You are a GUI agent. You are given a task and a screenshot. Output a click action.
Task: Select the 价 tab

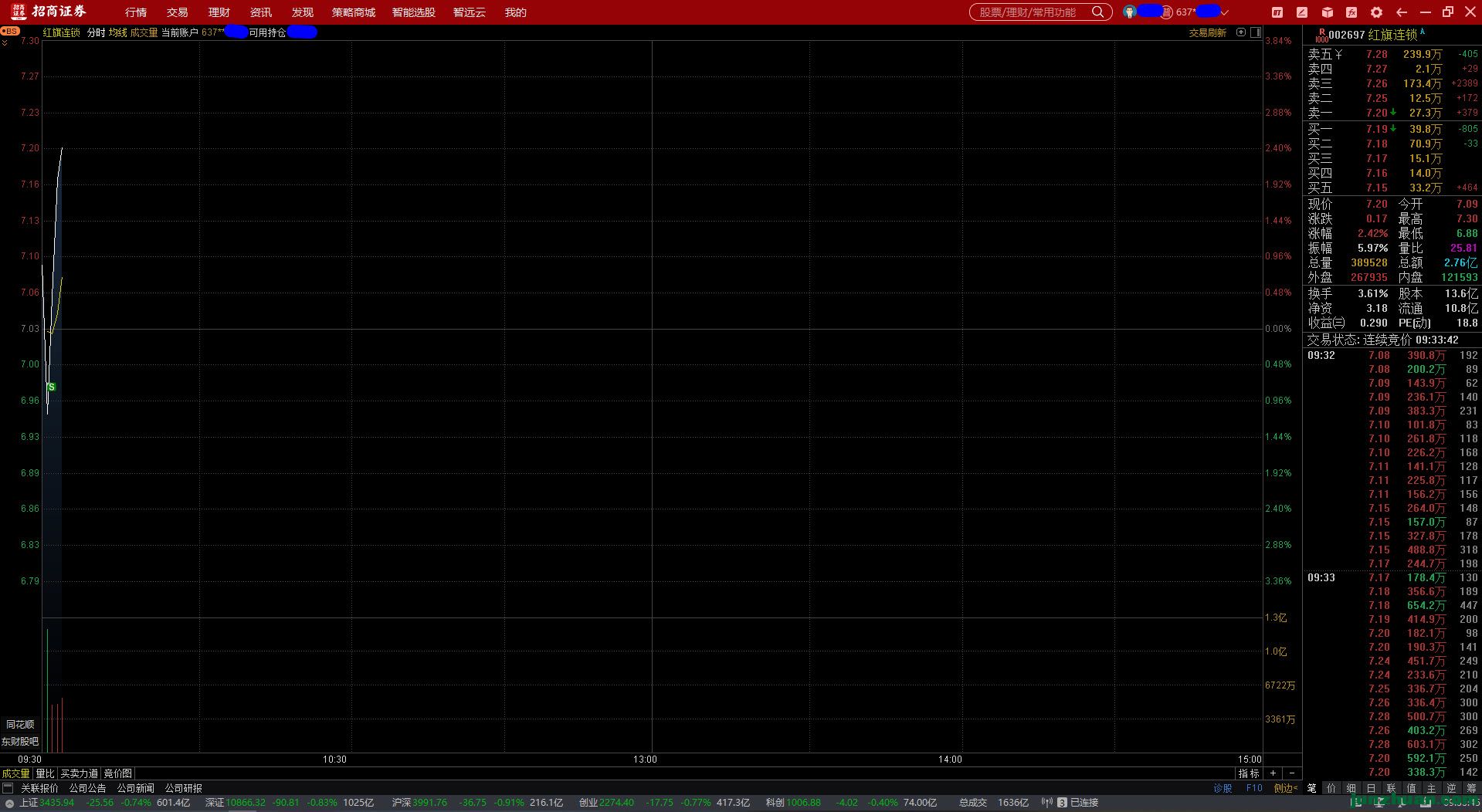click(1331, 788)
